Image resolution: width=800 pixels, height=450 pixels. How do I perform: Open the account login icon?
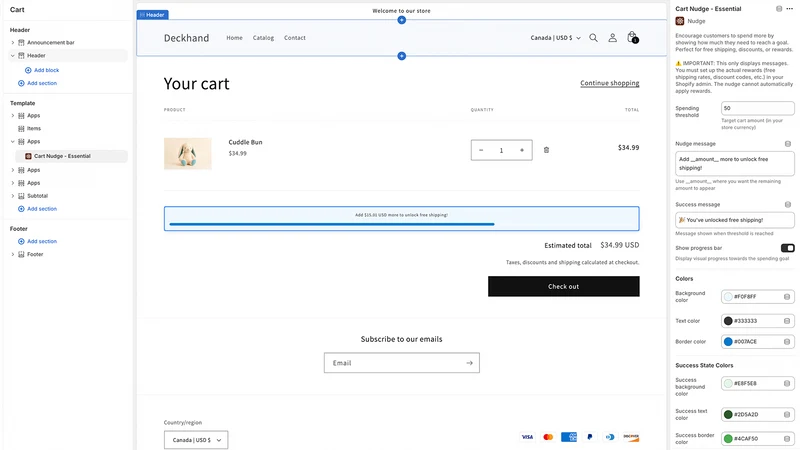click(x=612, y=38)
